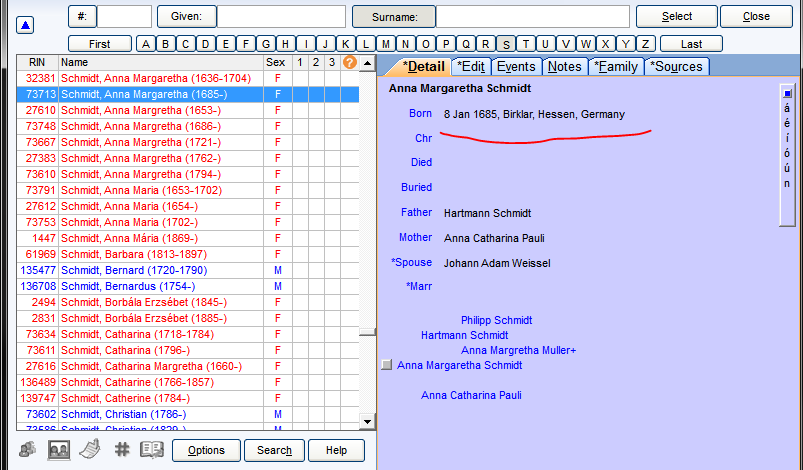Viewport: 803px width, 470px height.
Task: Jump to Last in the index
Action: [691, 44]
